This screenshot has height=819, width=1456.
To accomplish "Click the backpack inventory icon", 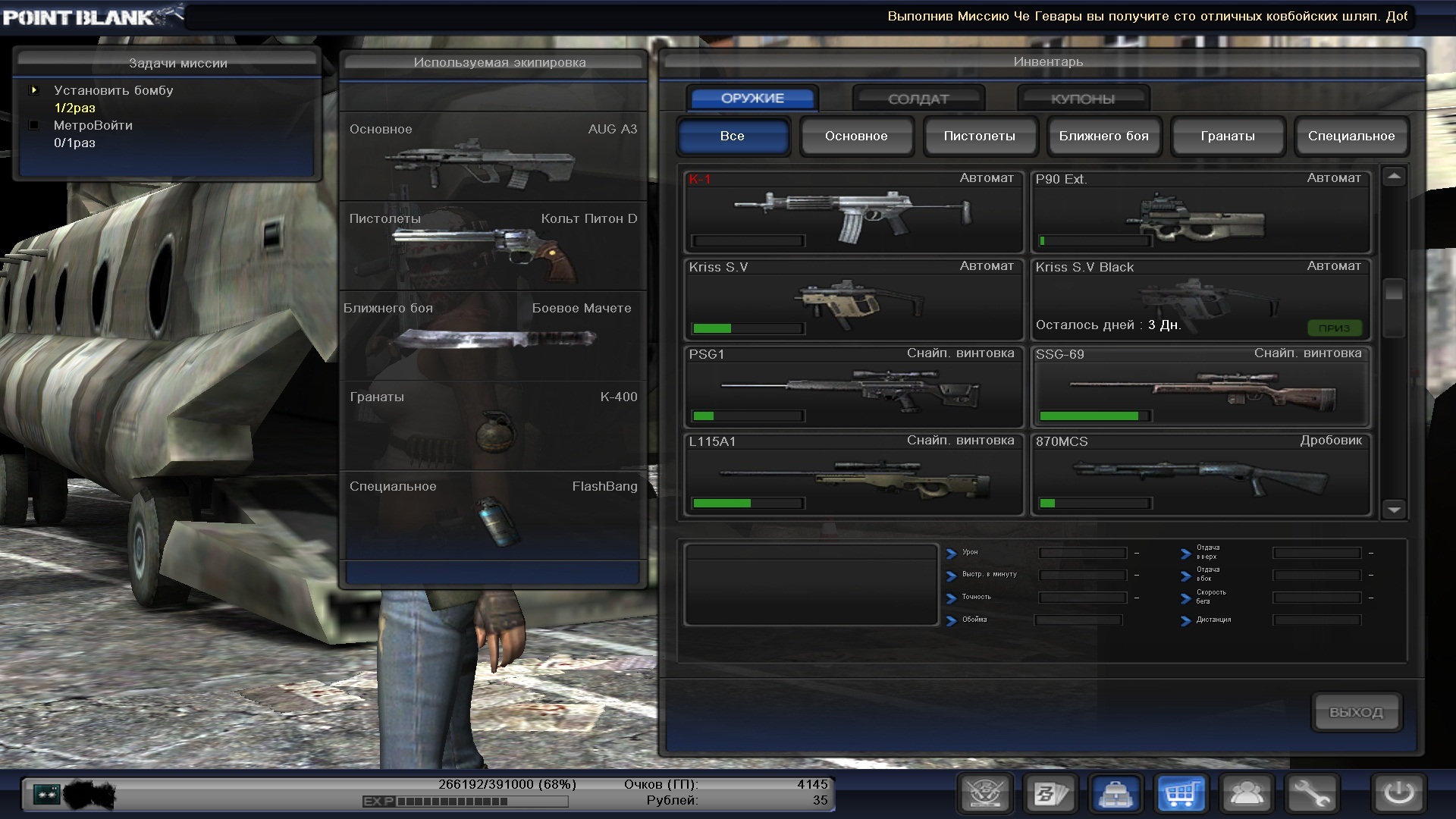I will (x=1116, y=794).
